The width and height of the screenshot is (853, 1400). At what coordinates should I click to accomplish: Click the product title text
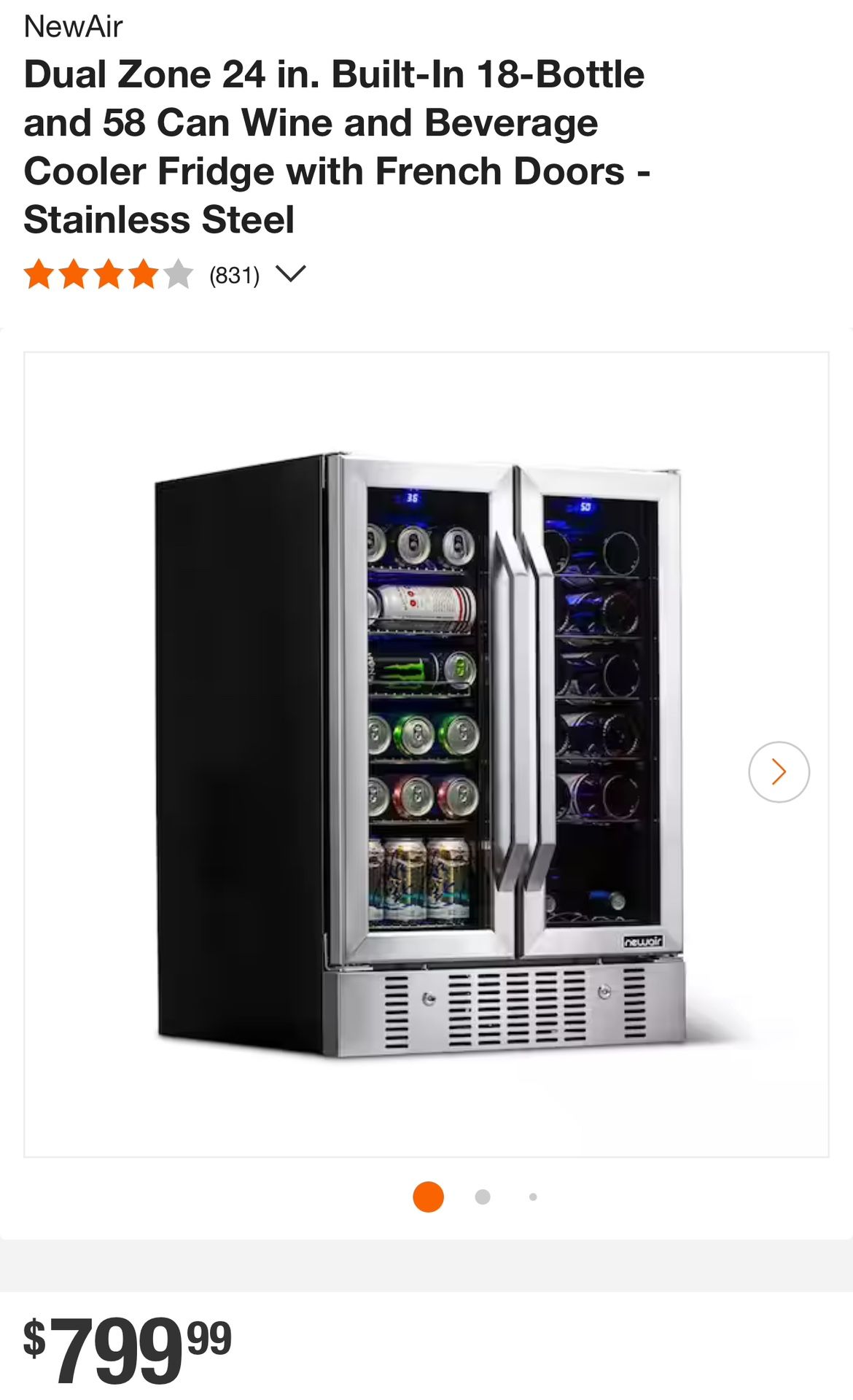pyautogui.click(x=337, y=147)
